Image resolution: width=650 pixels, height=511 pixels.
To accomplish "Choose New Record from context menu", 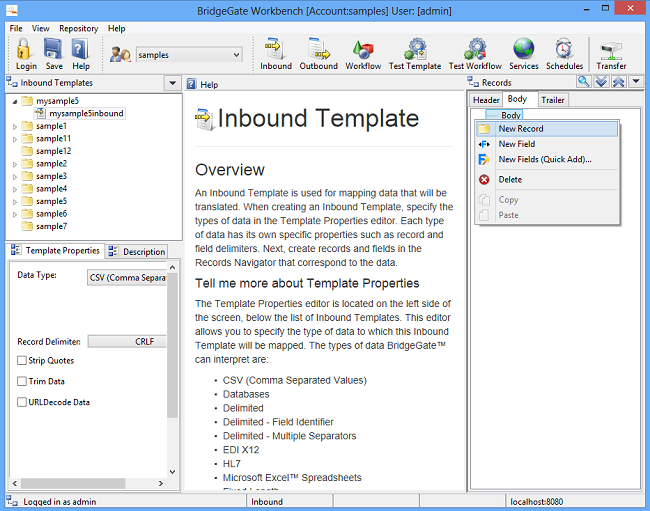I will point(546,128).
